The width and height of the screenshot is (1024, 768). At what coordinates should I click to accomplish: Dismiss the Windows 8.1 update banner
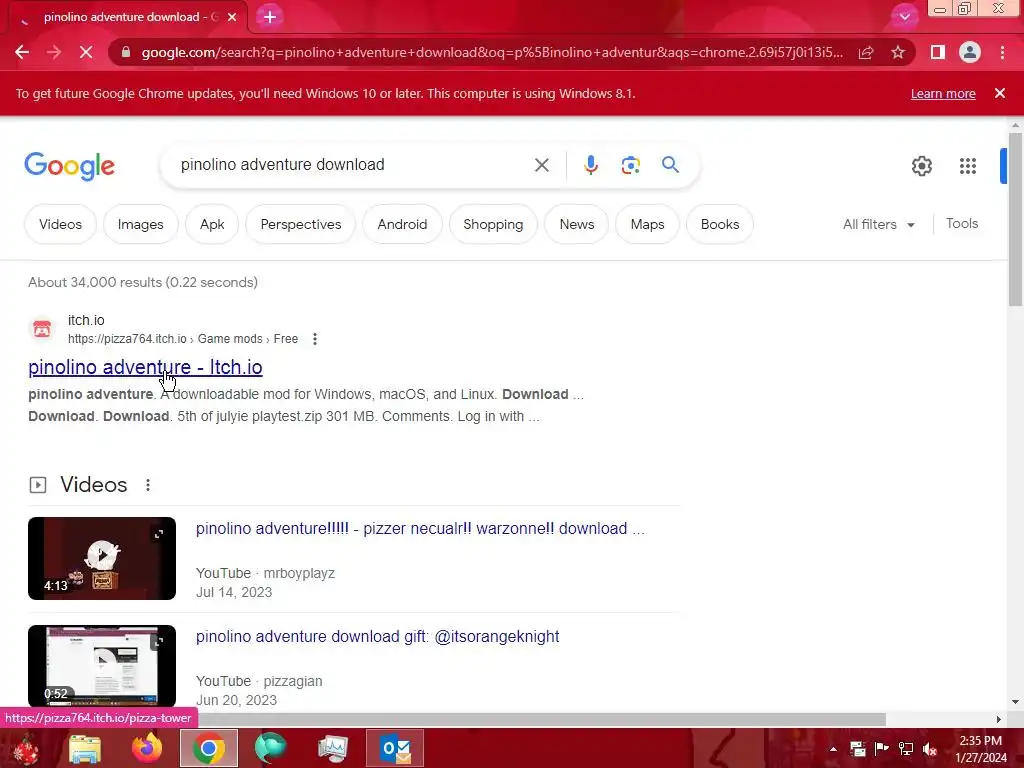point(1000,93)
